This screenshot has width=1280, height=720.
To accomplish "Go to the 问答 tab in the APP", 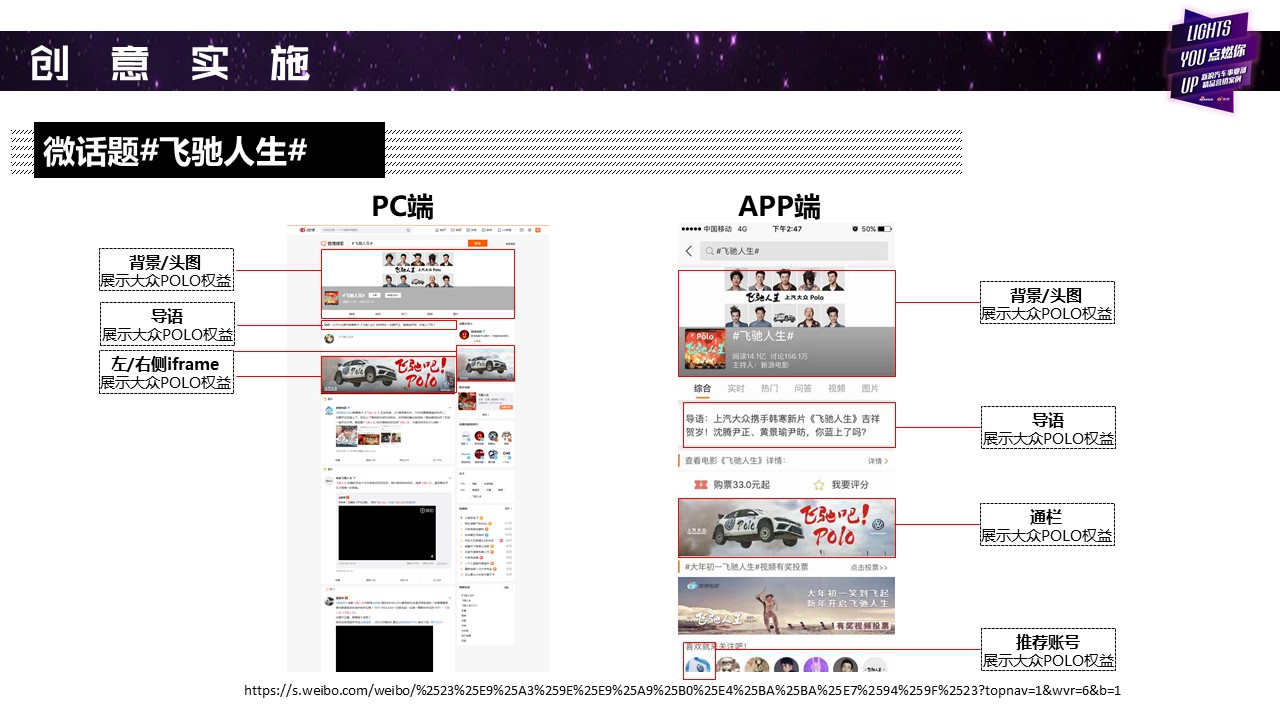I will point(803,388).
